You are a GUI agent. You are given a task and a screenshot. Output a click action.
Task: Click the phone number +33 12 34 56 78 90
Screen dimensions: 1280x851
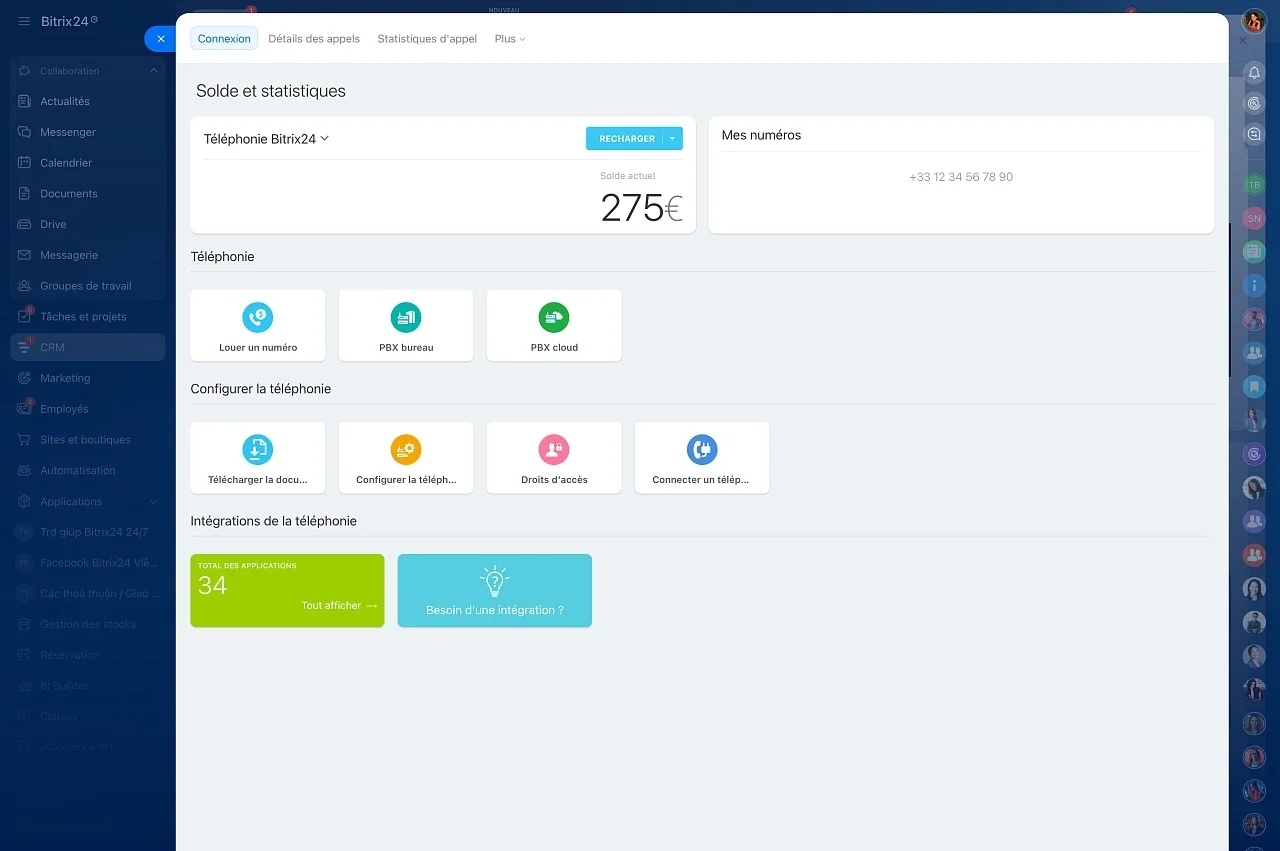tap(961, 177)
